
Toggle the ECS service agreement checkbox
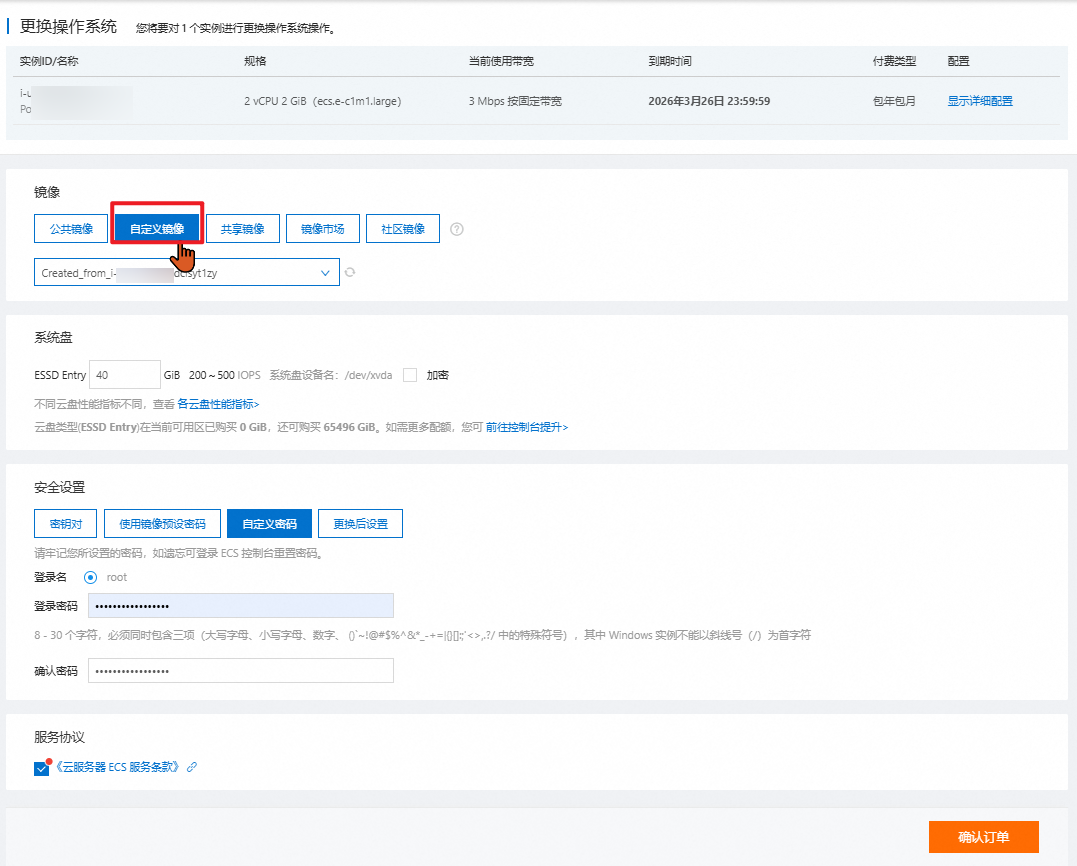pos(41,768)
